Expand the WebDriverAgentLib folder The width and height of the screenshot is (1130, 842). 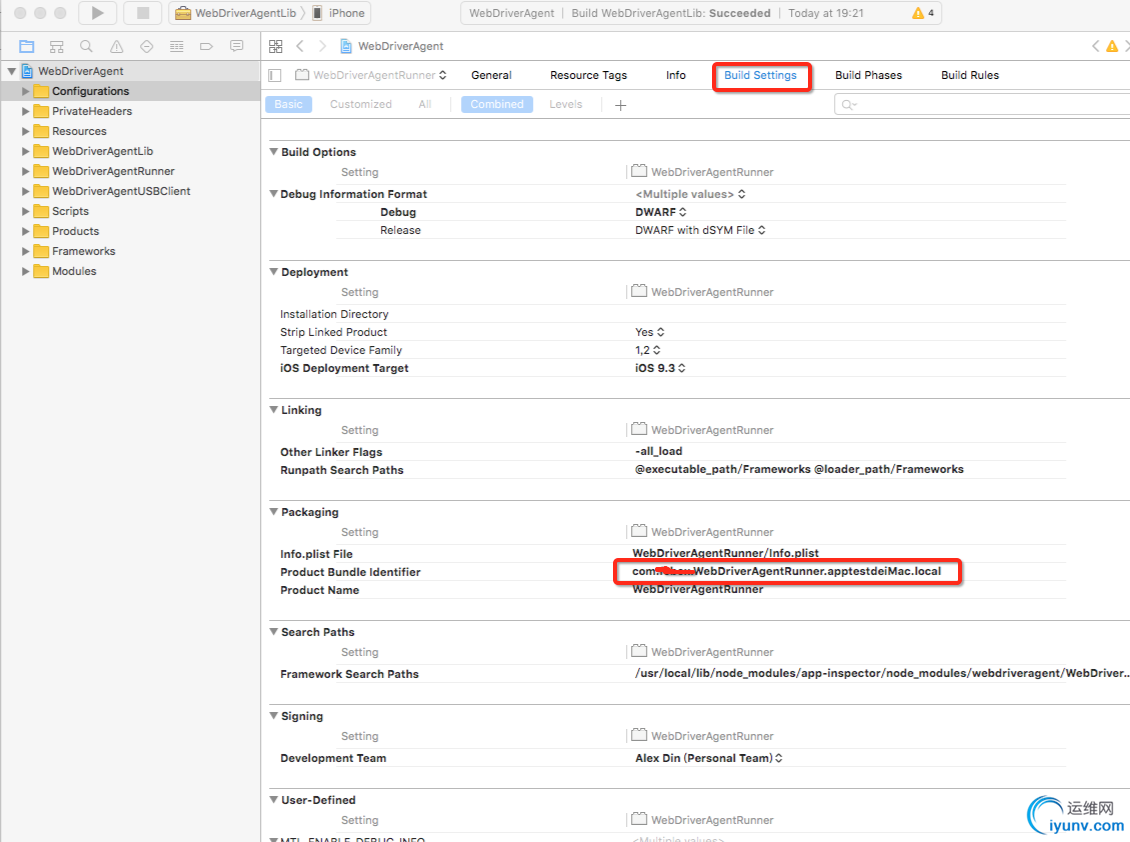26,151
